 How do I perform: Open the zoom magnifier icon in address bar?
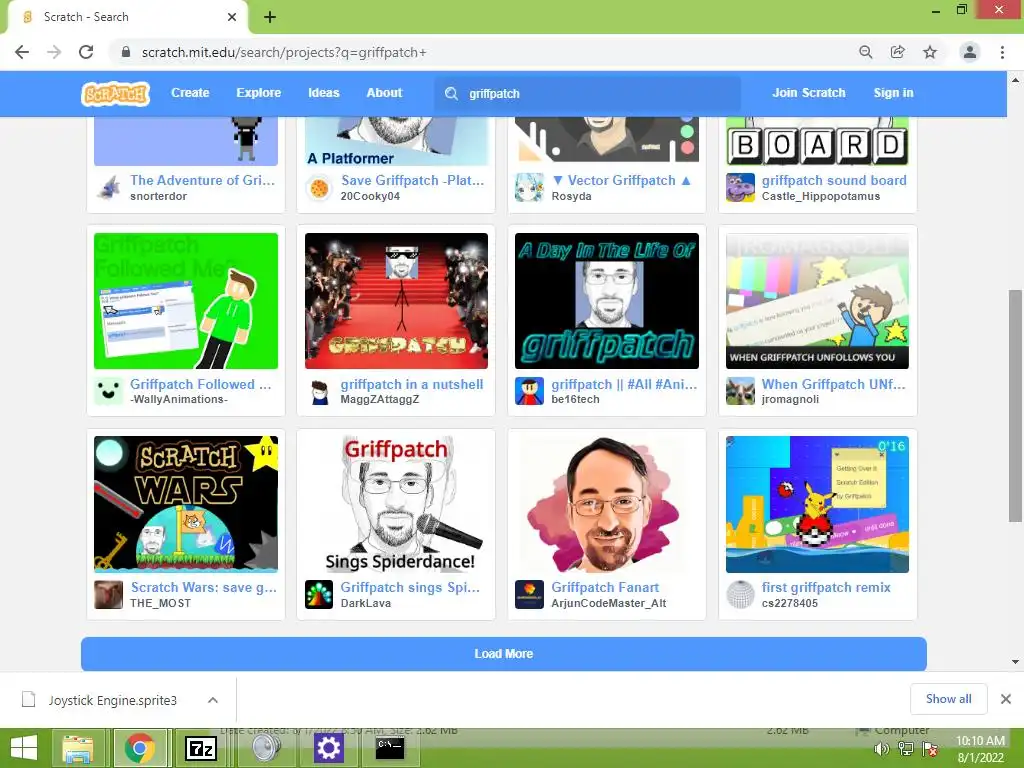(x=865, y=52)
